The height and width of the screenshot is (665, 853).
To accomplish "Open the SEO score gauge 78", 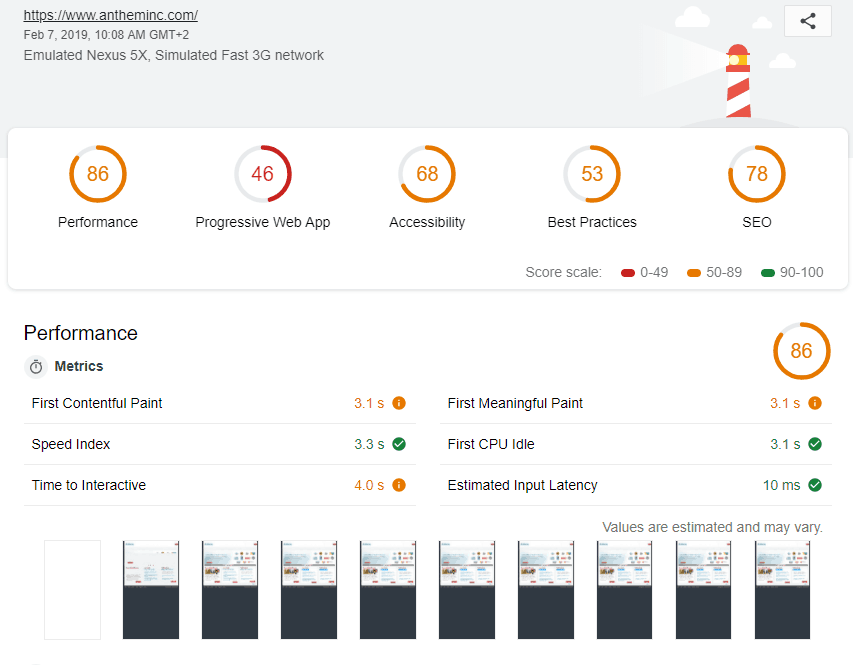I will [x=757, y=174].
